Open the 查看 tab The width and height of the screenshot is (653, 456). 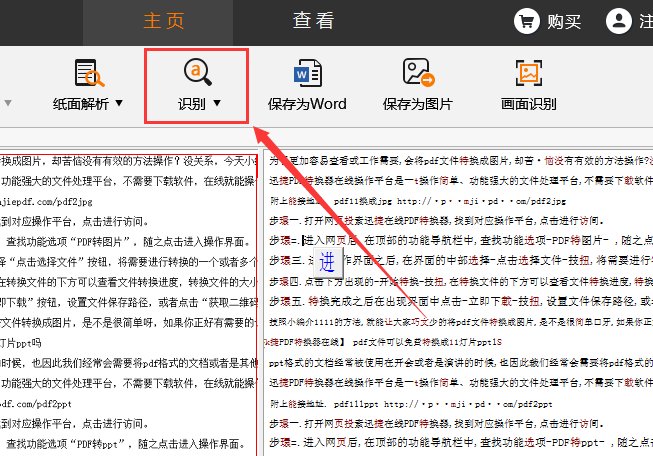pyautogui.click(x=313, y=21)
